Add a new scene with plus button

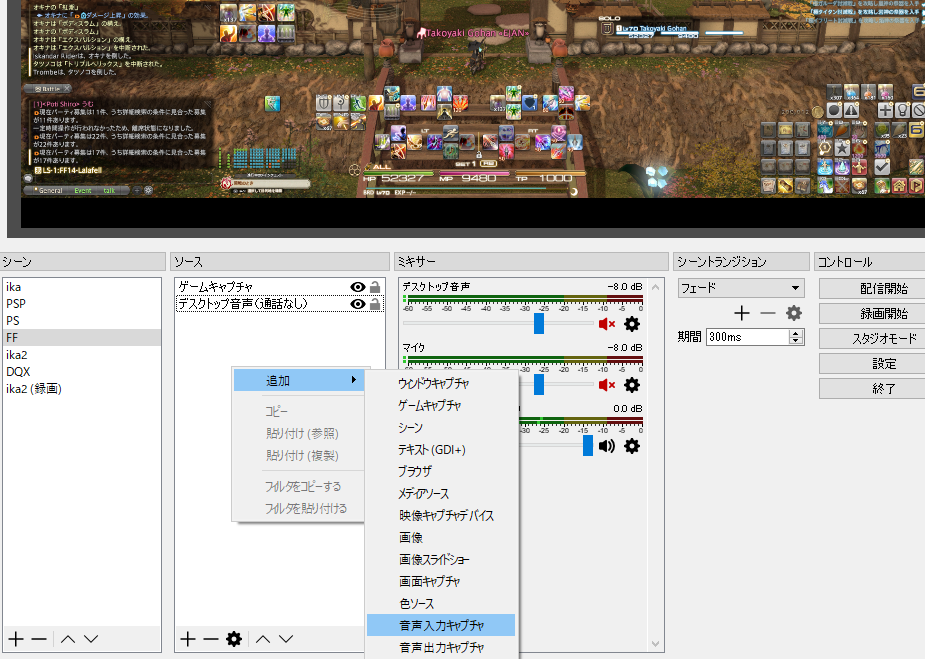(16, 639)
